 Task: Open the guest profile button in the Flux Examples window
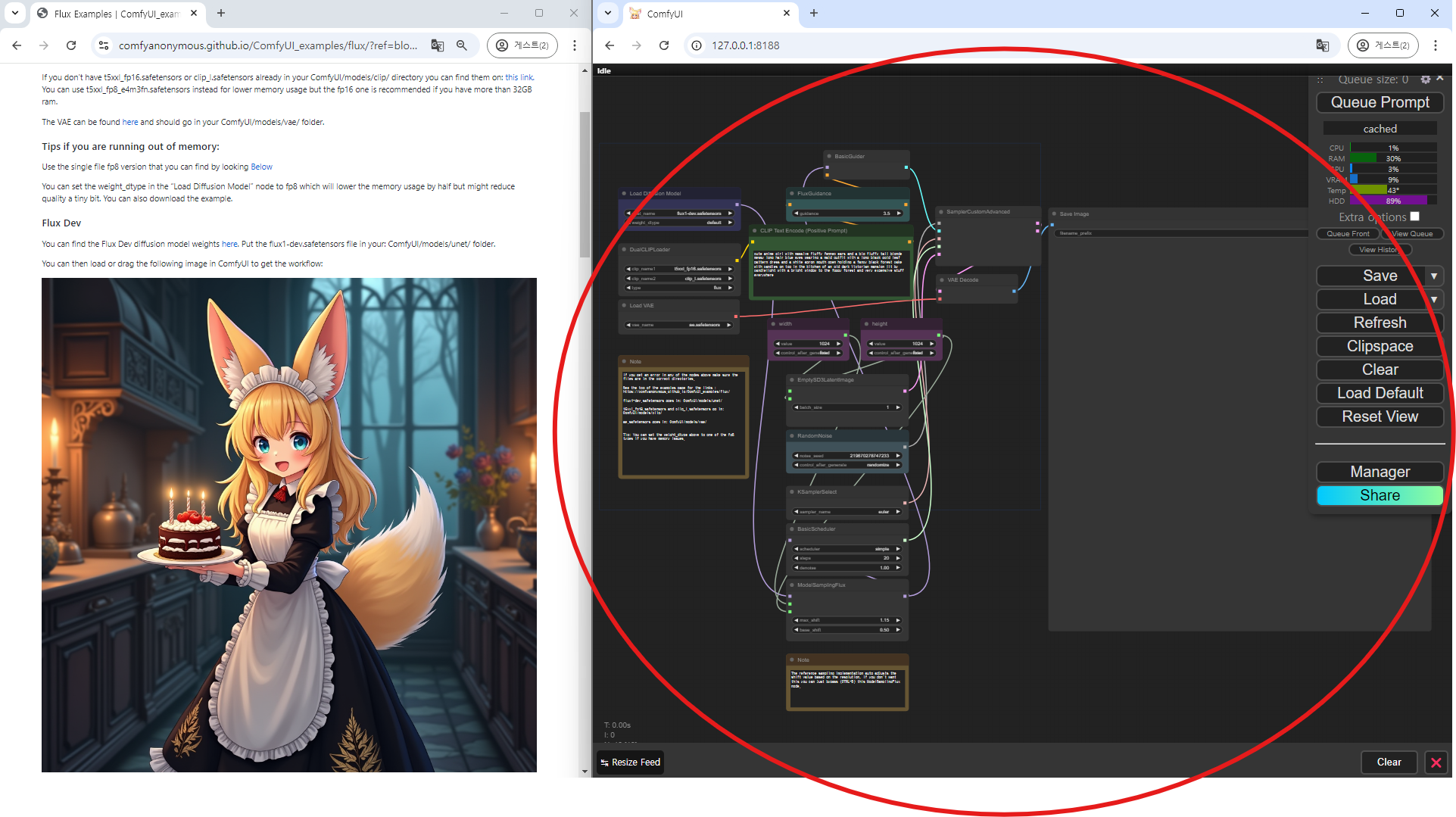(x=522, y=45)
